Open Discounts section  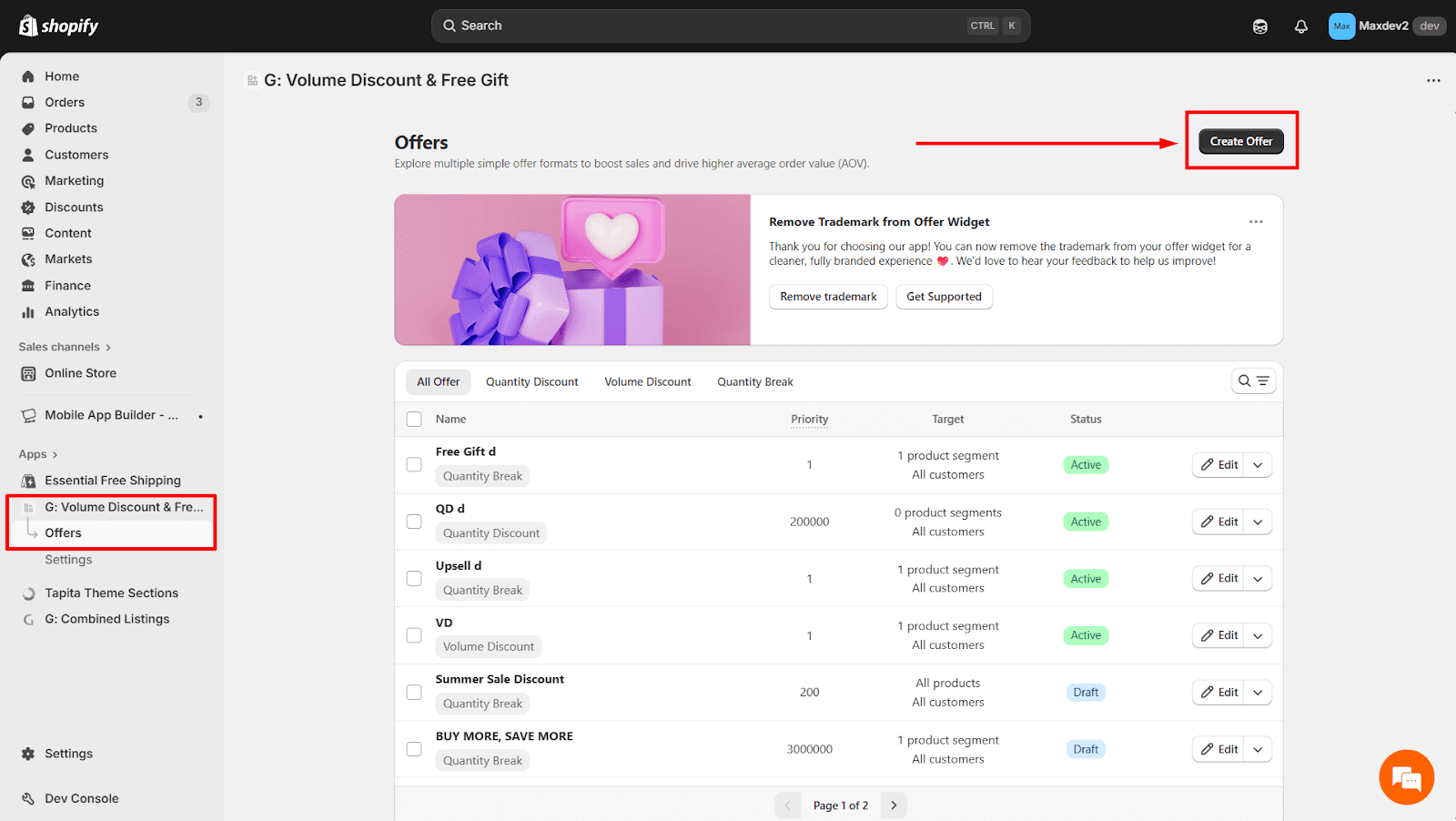point(74,208)
